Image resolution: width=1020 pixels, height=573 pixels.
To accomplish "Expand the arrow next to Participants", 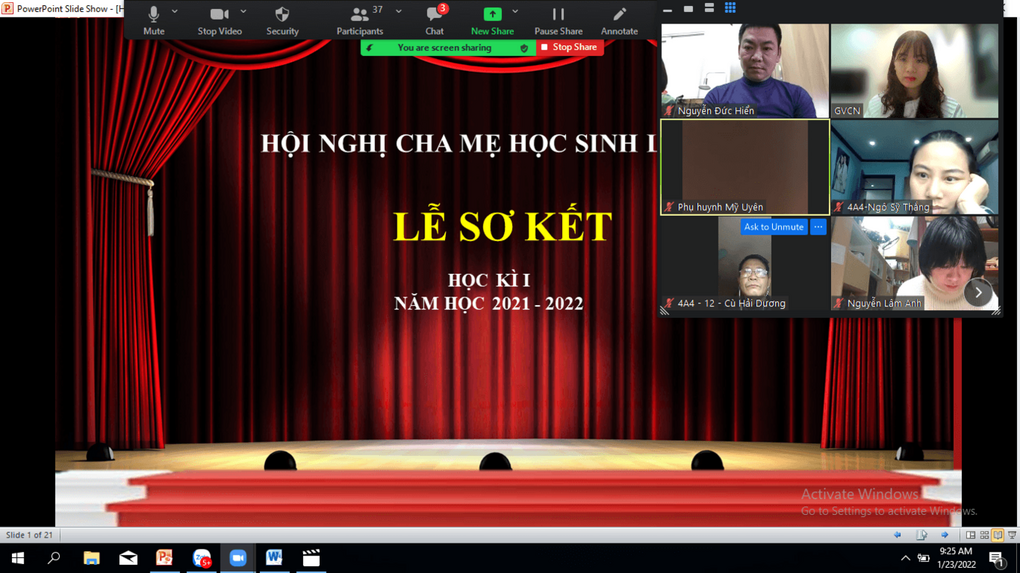I will click(399, 12).
